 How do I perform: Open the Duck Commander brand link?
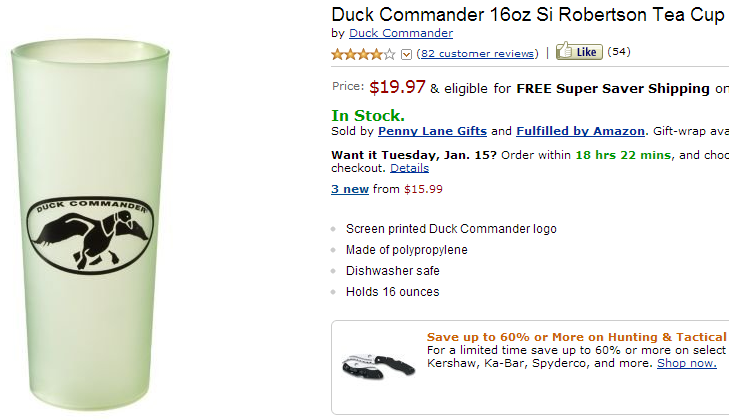pos(401,33)
